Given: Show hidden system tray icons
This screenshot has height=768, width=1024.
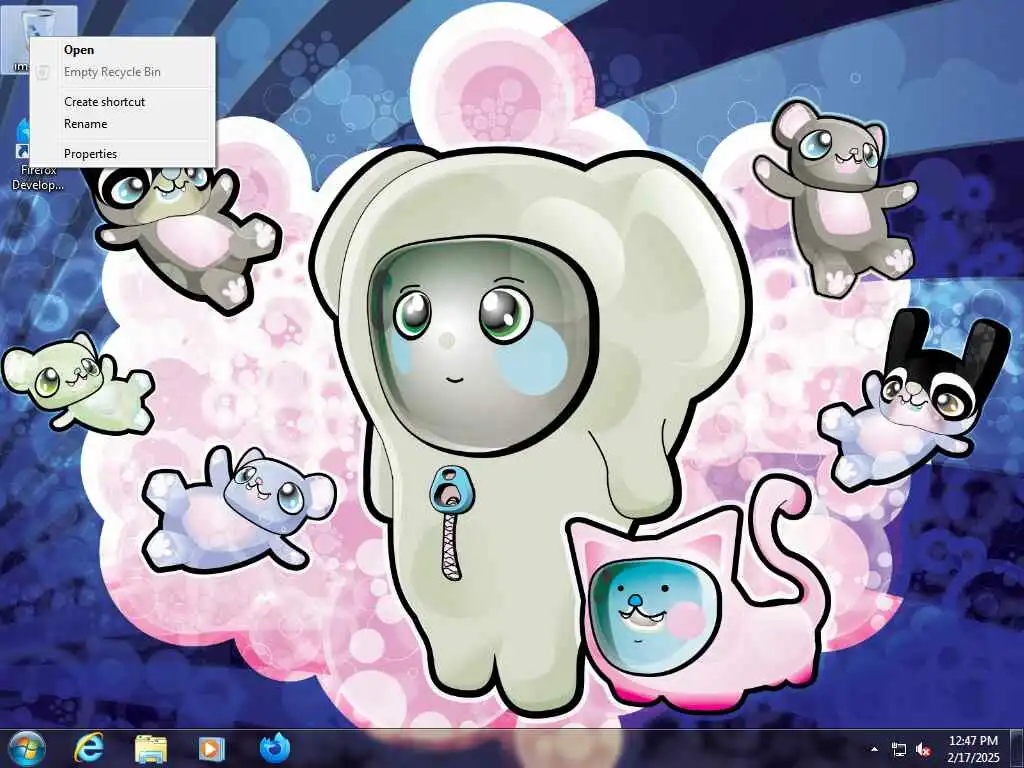Looking at the screenshot, I should pyautogui.click(x=874, y=749).
